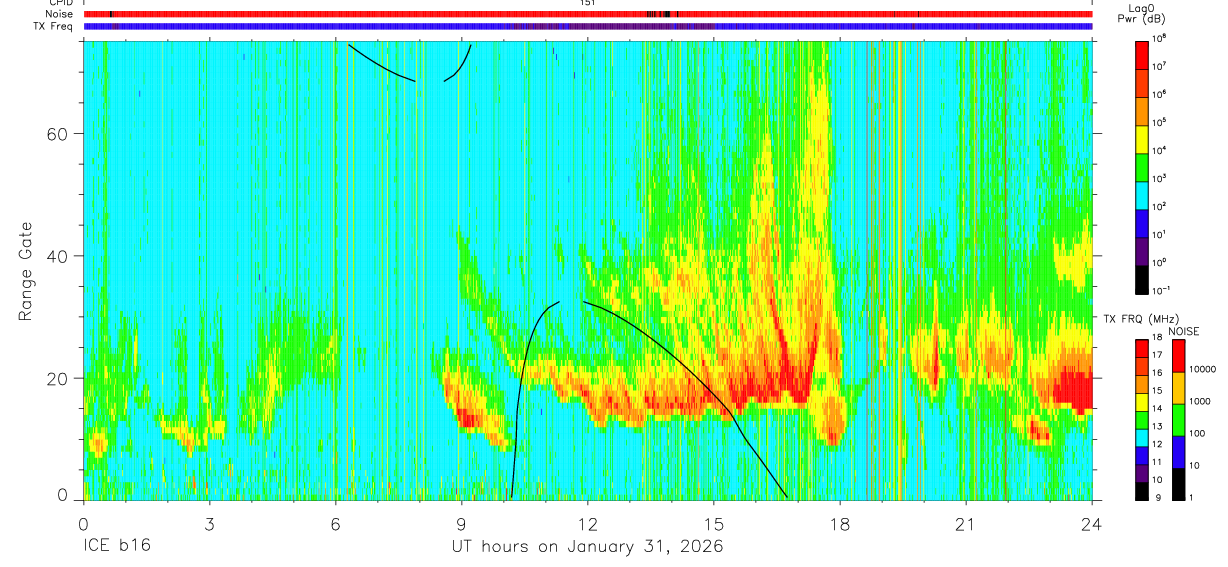Screen dimensions: 1228x567
Task: Click the '9' label on TX FRQ colorbar
Action: 1156,496
